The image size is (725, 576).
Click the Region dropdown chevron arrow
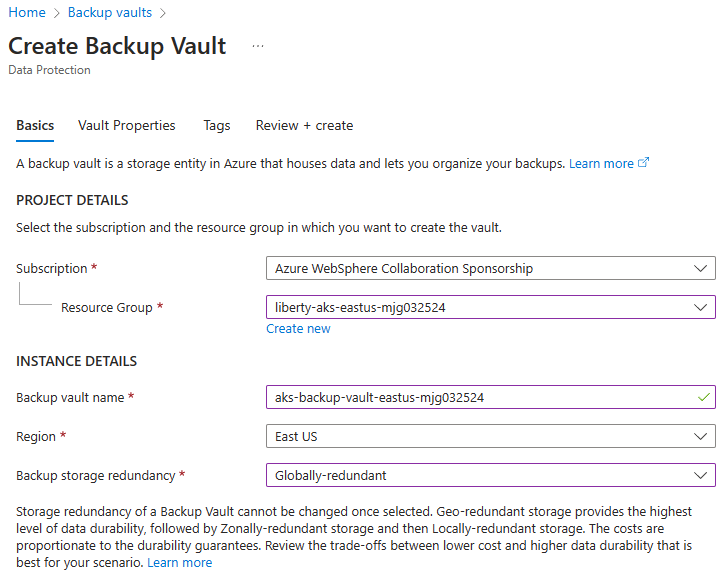click(700, 436)
